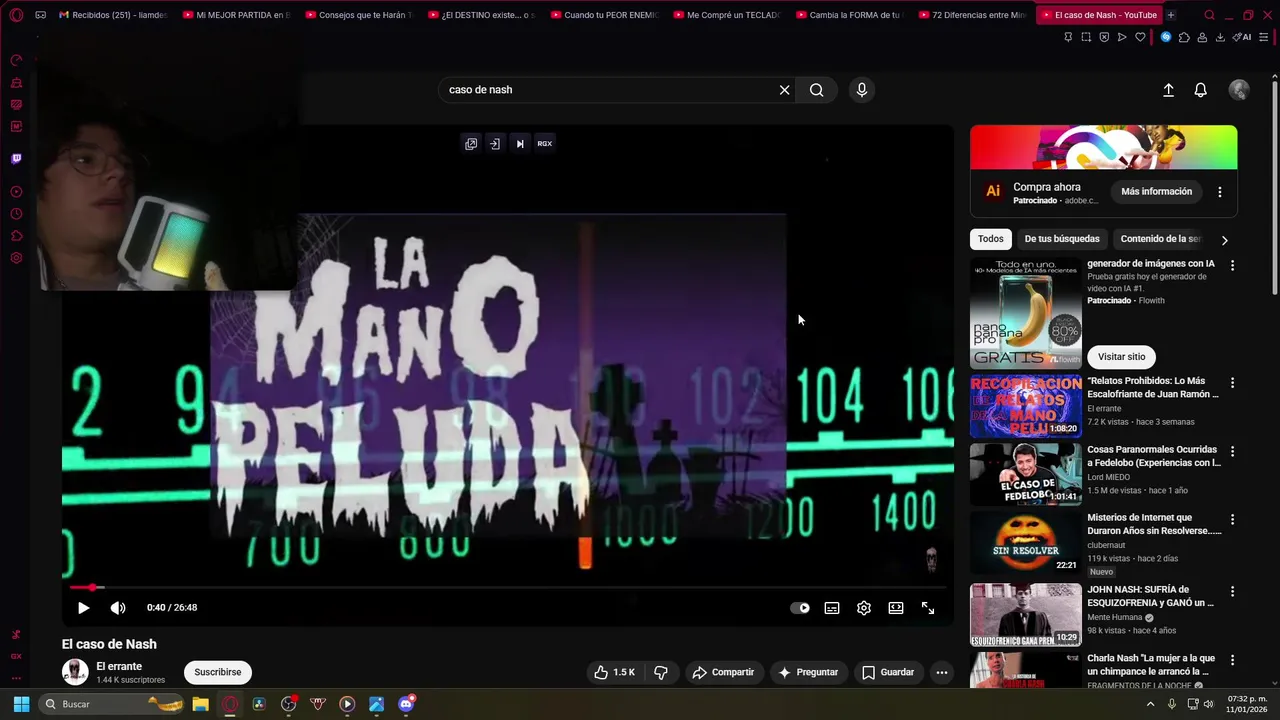This screenshot has height=720, width=1280.
Task: Open Extensions cube icon in sidebar
Action: click(x=16, y=236)
